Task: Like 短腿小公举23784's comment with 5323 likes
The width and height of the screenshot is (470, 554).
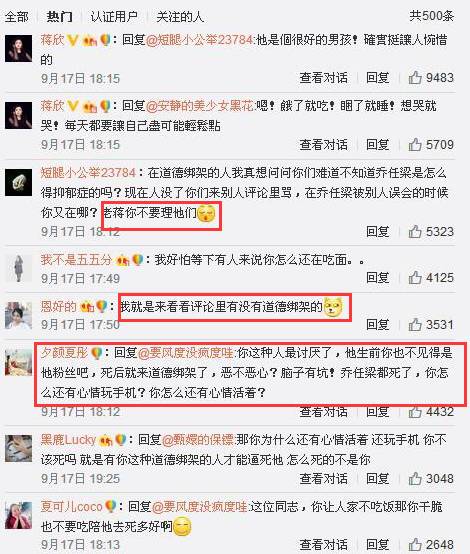Action: click(415, 231)
